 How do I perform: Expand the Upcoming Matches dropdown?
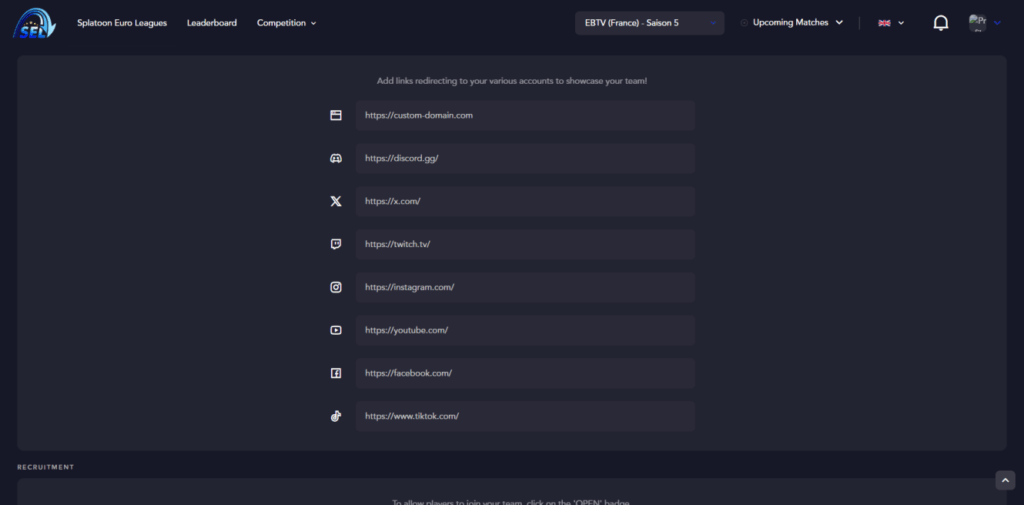[792, 23]
